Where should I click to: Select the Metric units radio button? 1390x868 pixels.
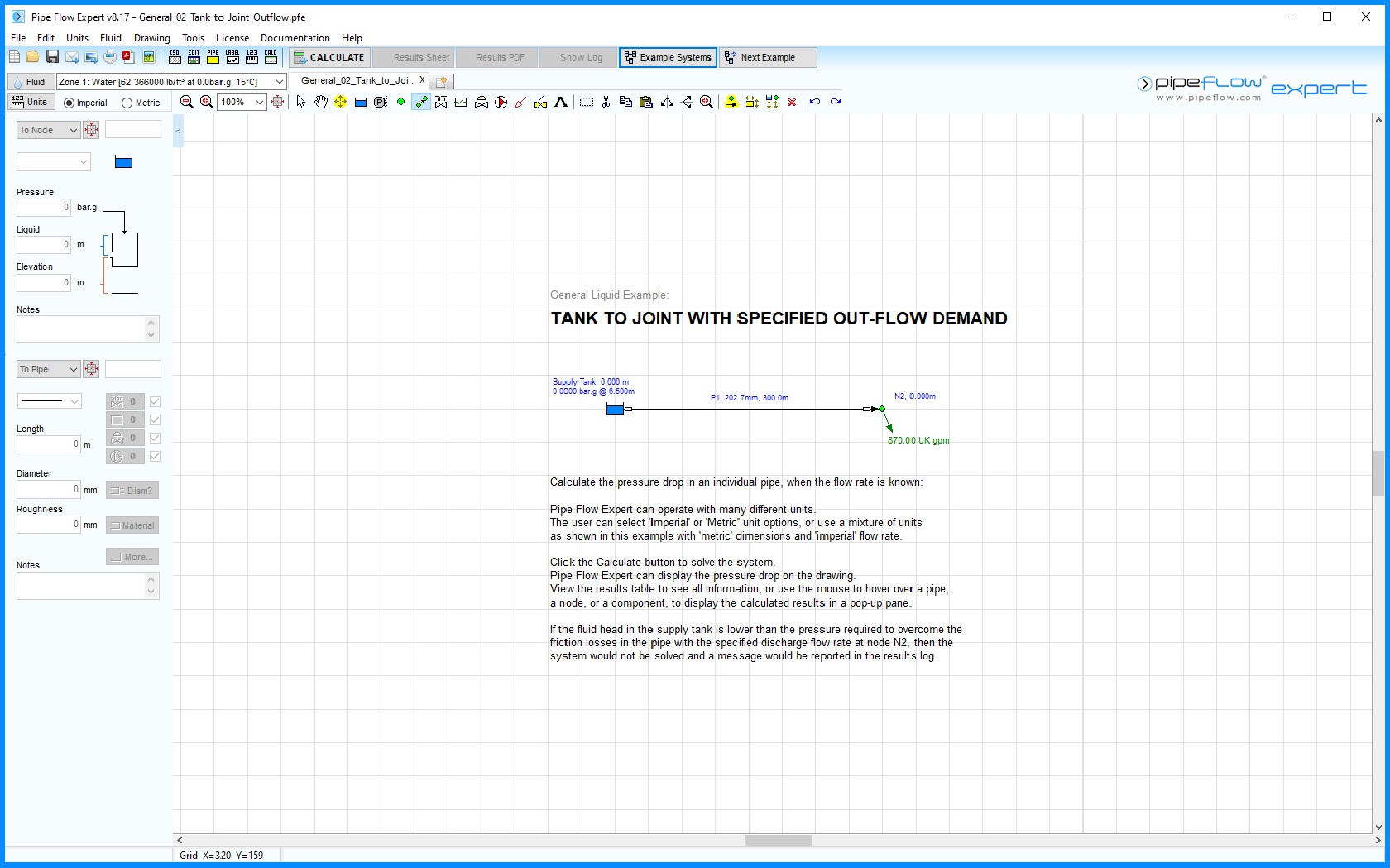(127, 103)
